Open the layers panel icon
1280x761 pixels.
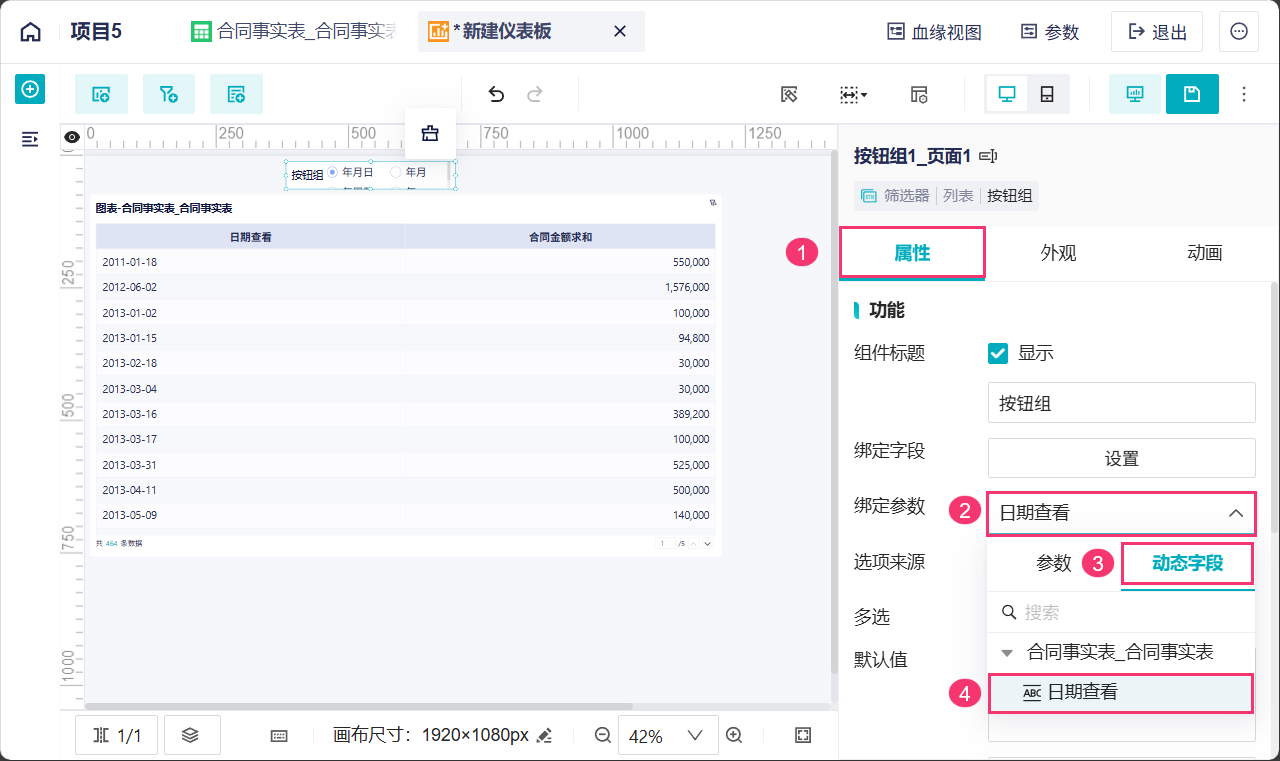pyautogui.click(x=192, y=736)
